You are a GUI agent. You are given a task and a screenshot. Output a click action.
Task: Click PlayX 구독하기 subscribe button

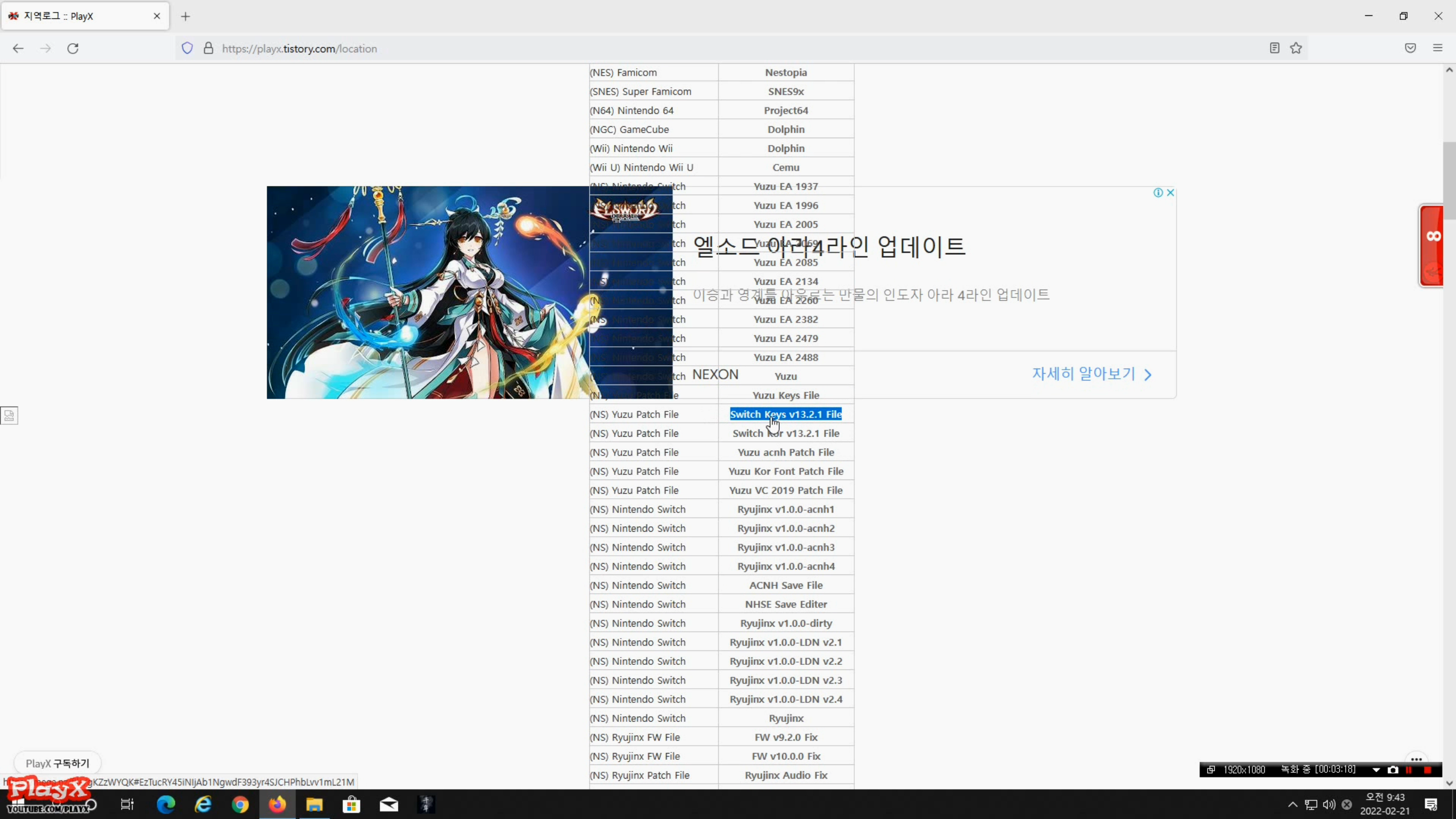click(57, 763)
